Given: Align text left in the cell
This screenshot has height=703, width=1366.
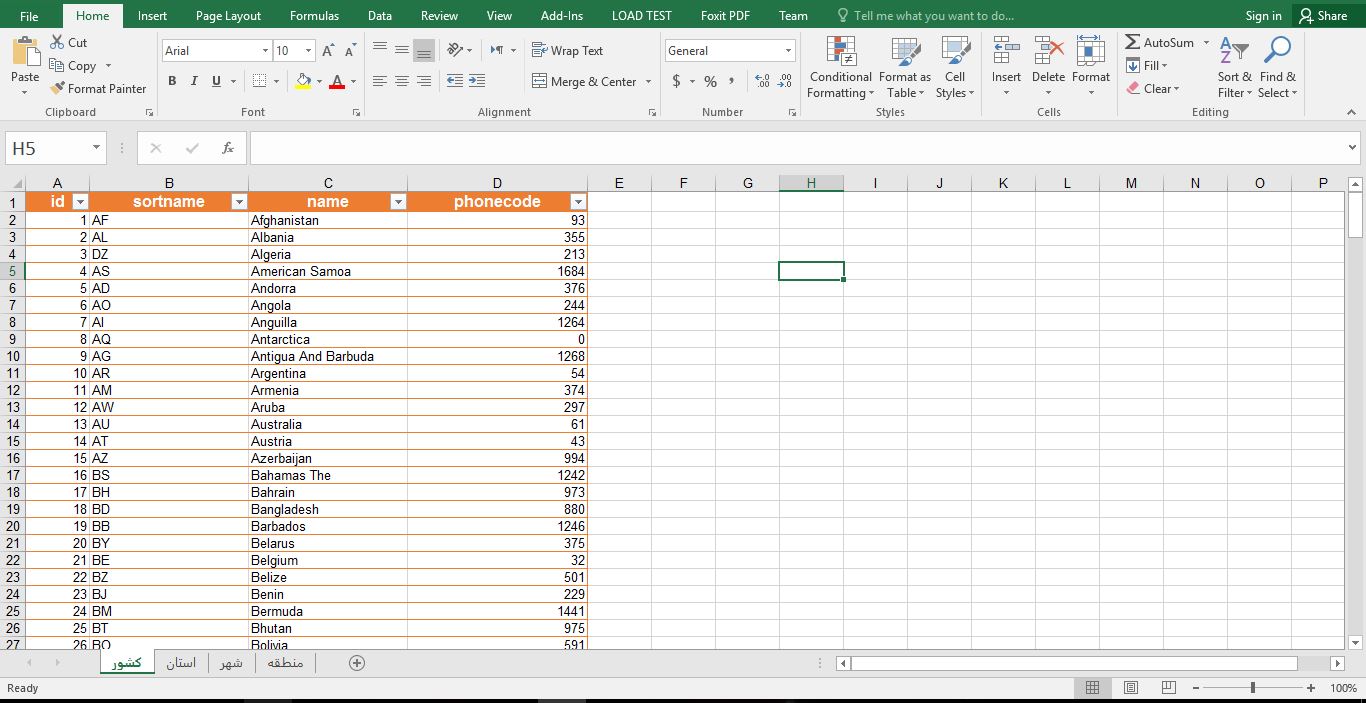Looking at the screenshot, I should [x=380, y=81].
